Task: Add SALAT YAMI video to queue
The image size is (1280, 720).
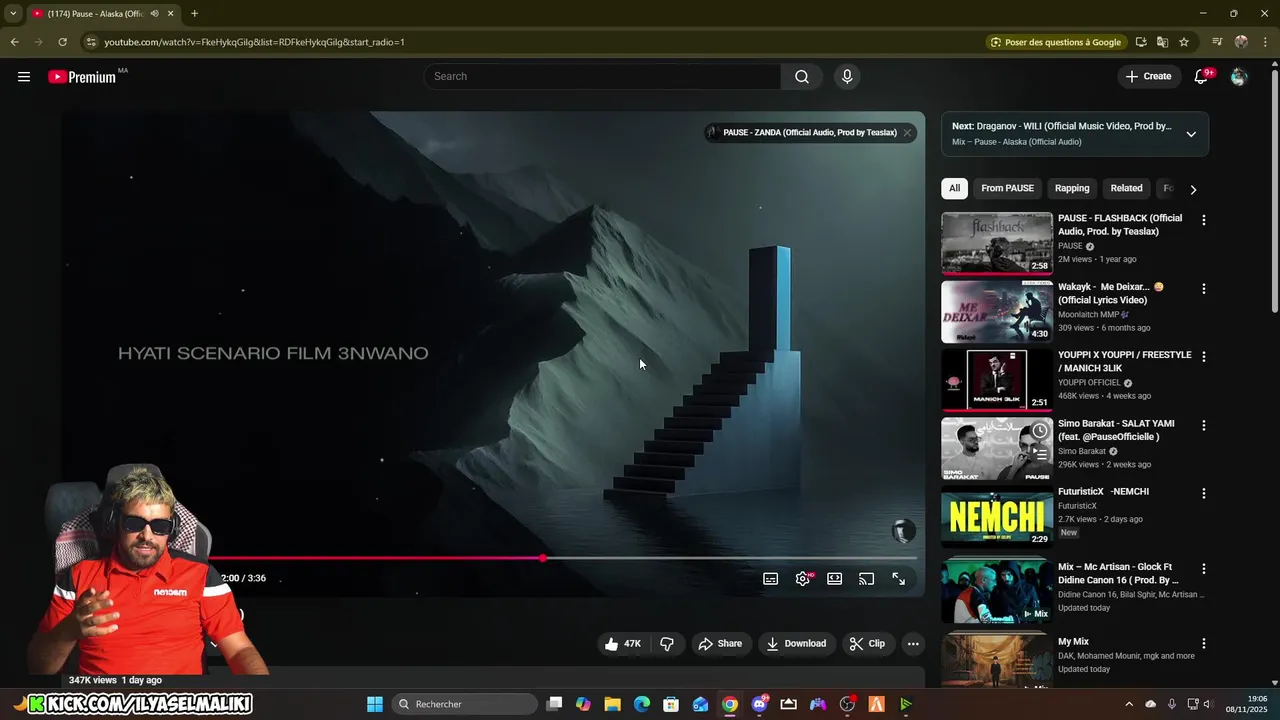Action: (1040, 453)
